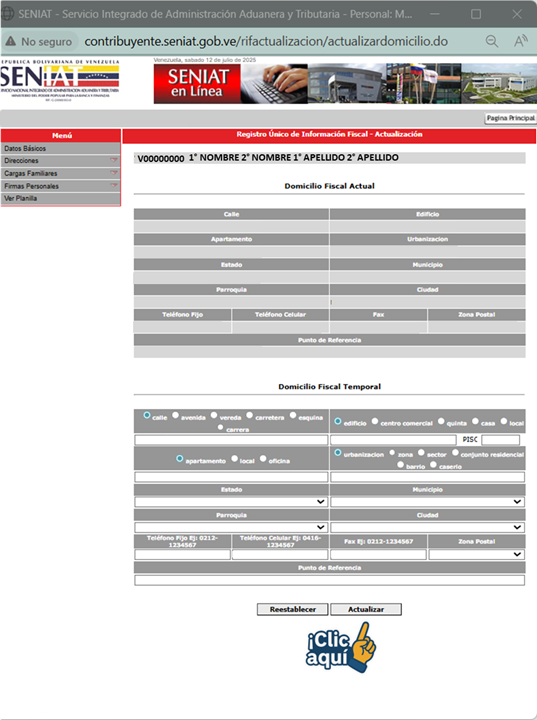Select the 'casa' radio button
Screen dimensions: 537x720
tap(475, 421)
